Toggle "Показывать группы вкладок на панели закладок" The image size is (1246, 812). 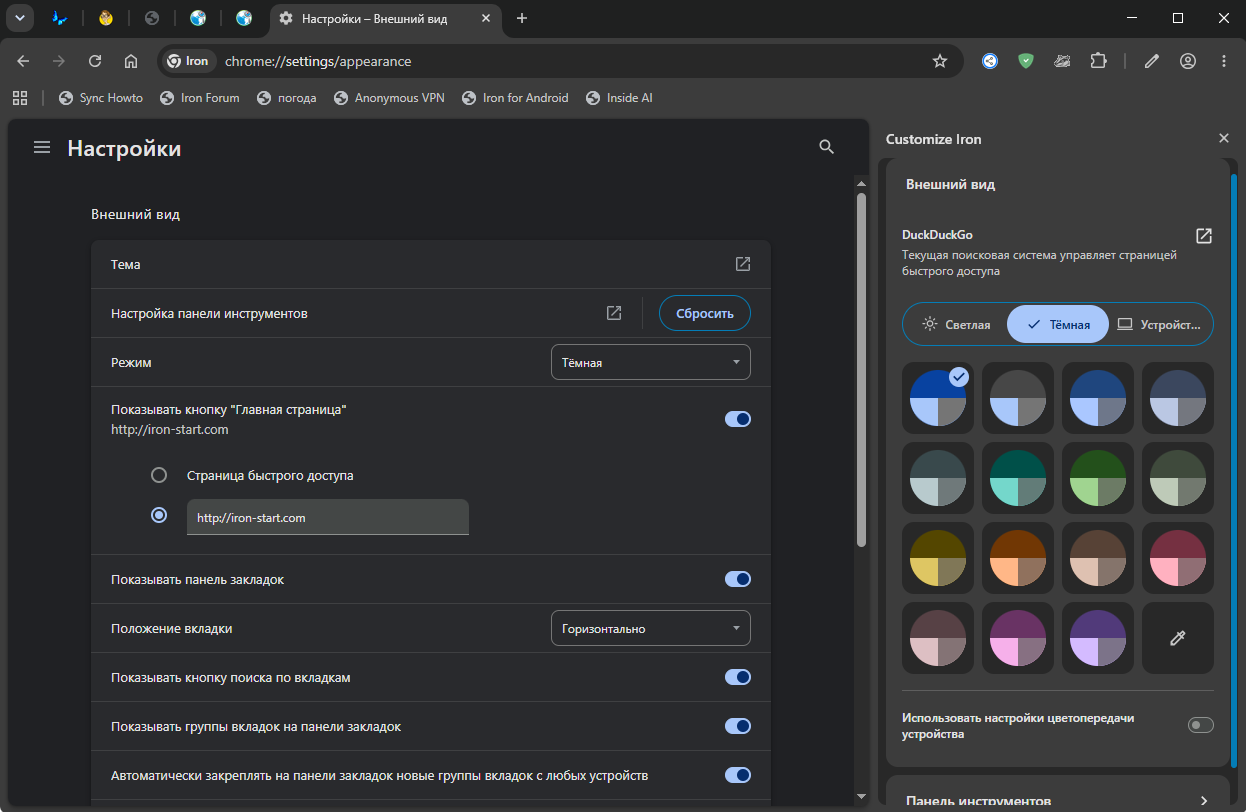738,726
